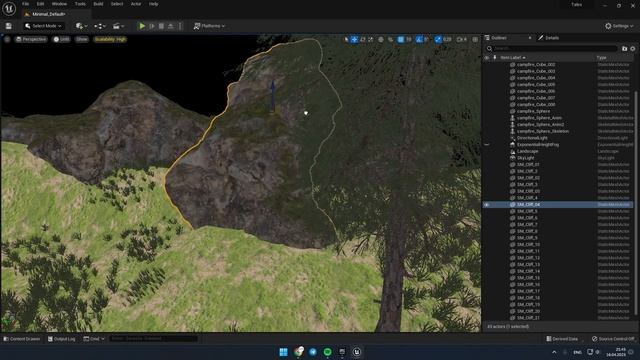This screenshot has height=360, width=640.
Task: Activate the translate move tool
Action: 354,39
